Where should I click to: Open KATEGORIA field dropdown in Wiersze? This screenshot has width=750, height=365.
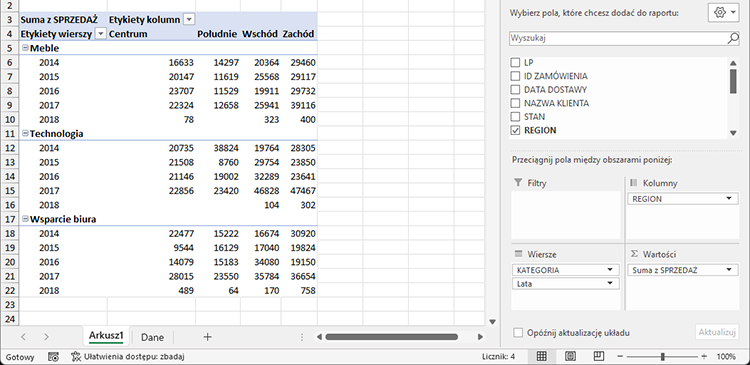(610, 270)
